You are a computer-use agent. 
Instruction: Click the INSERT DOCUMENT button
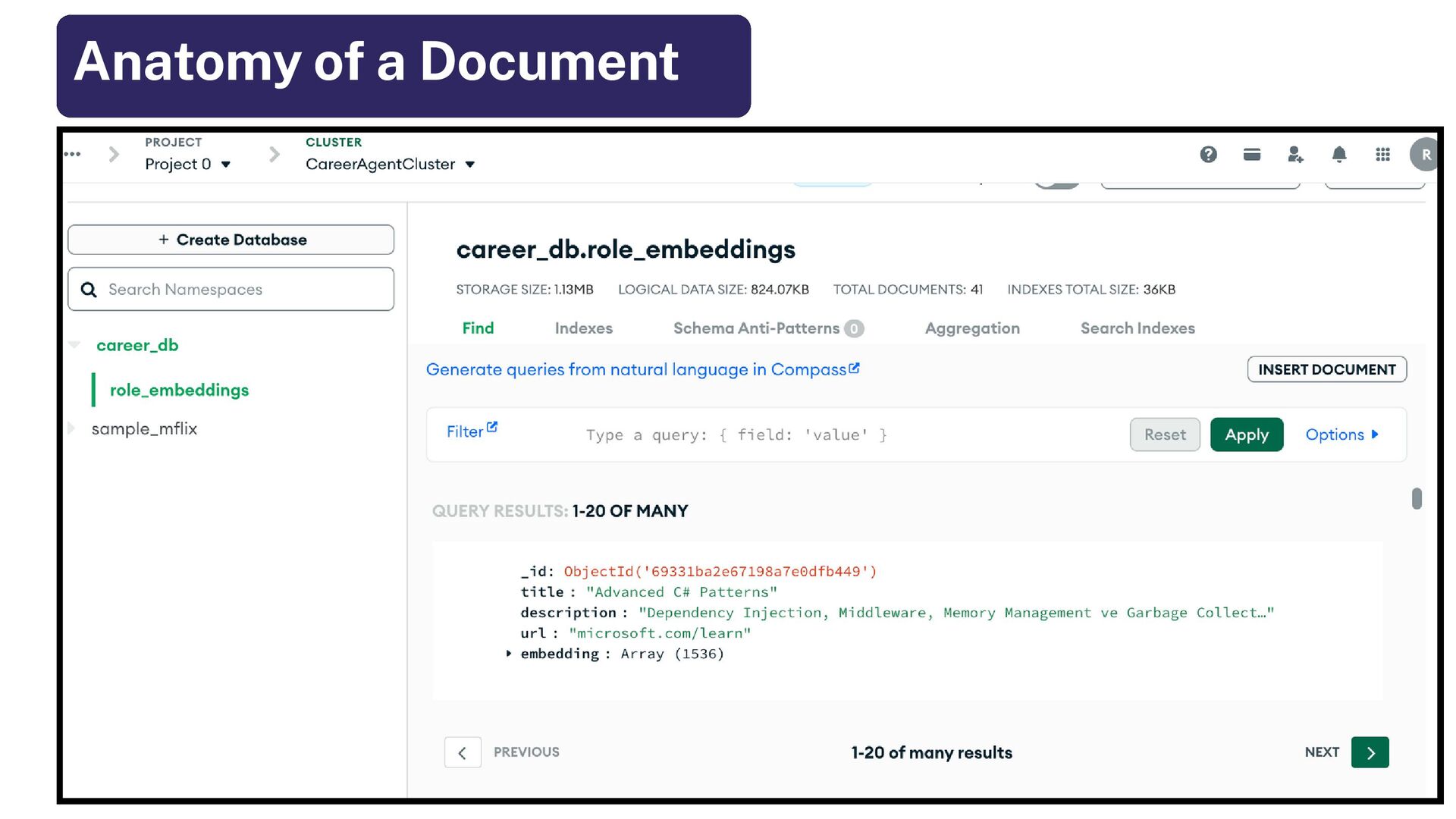click(1326, 369)
